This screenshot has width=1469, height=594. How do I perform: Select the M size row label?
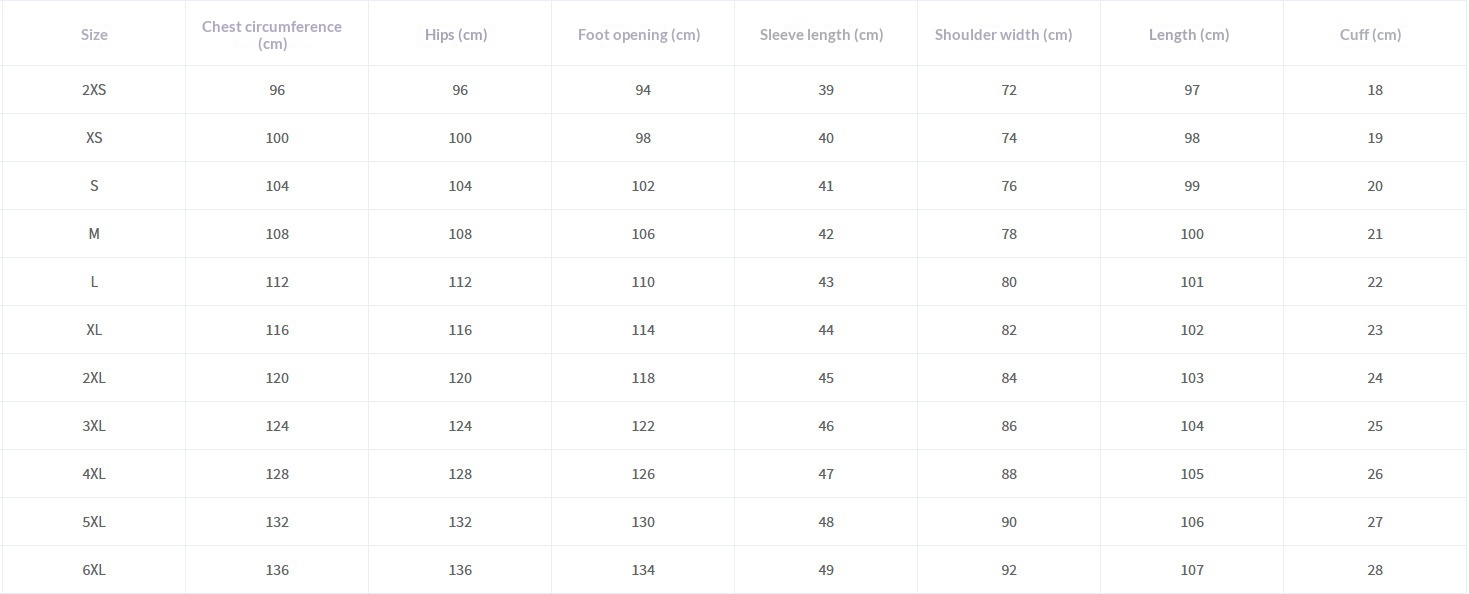pos(94,234)
